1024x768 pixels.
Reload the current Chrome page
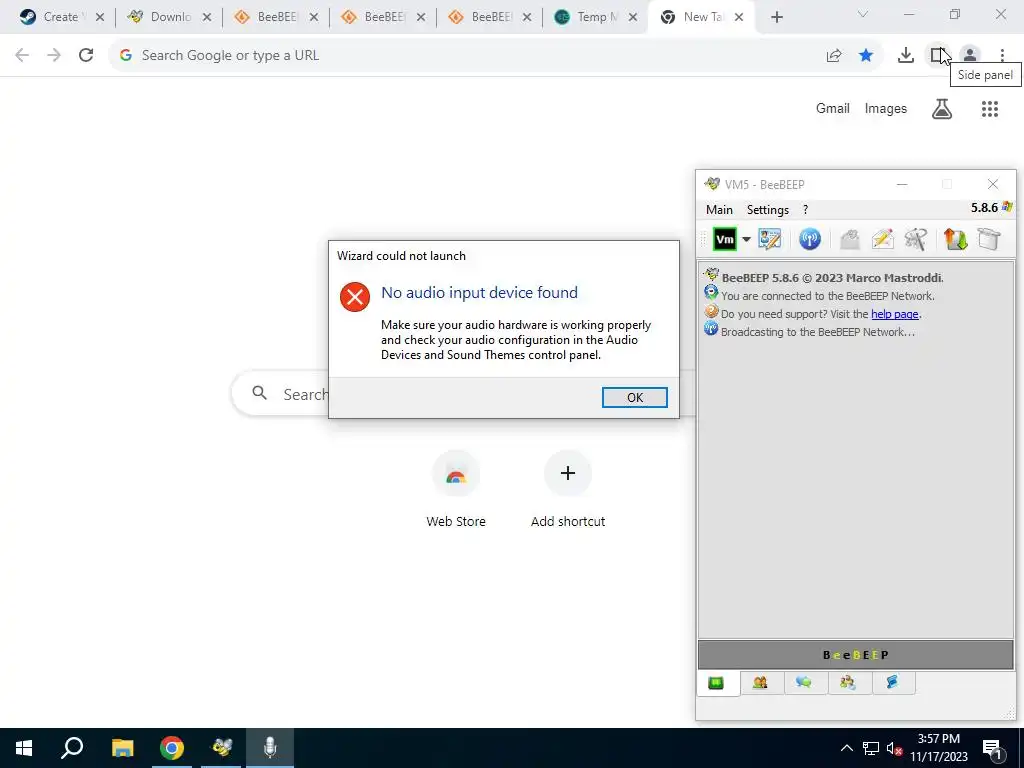tap(86, 56)
